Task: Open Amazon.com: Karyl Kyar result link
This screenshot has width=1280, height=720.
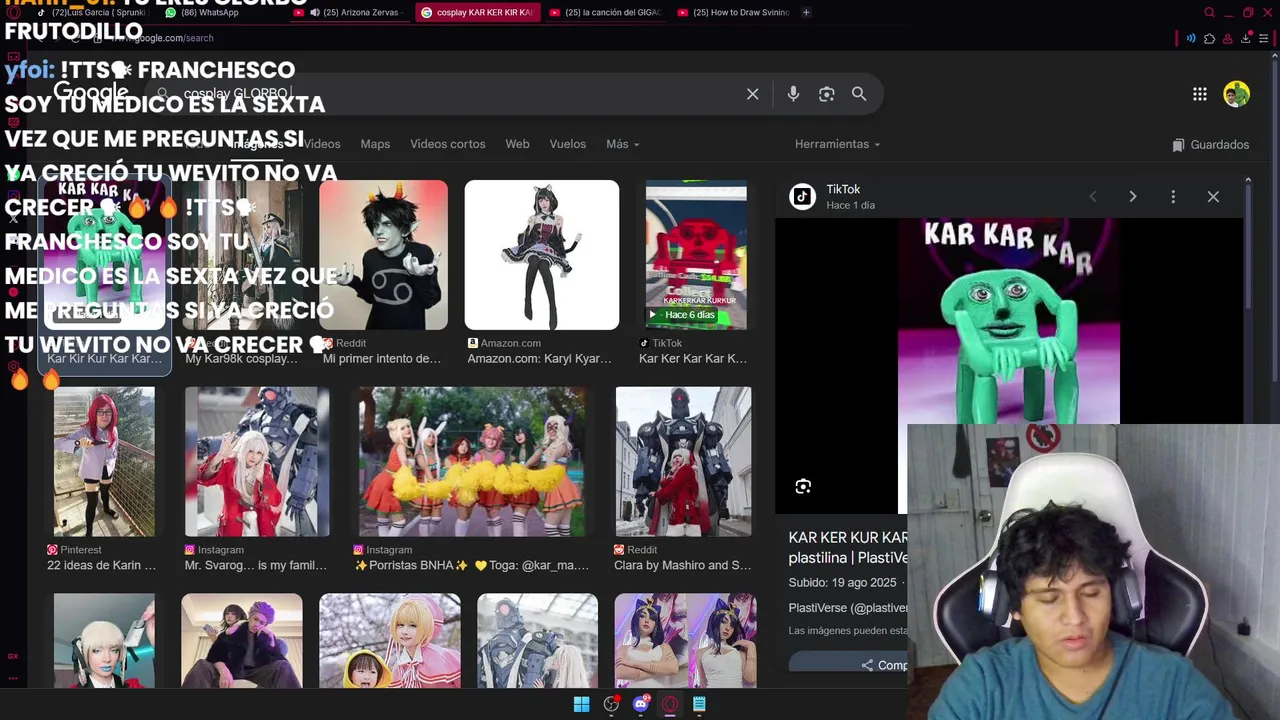Action: tap(540, 359)
